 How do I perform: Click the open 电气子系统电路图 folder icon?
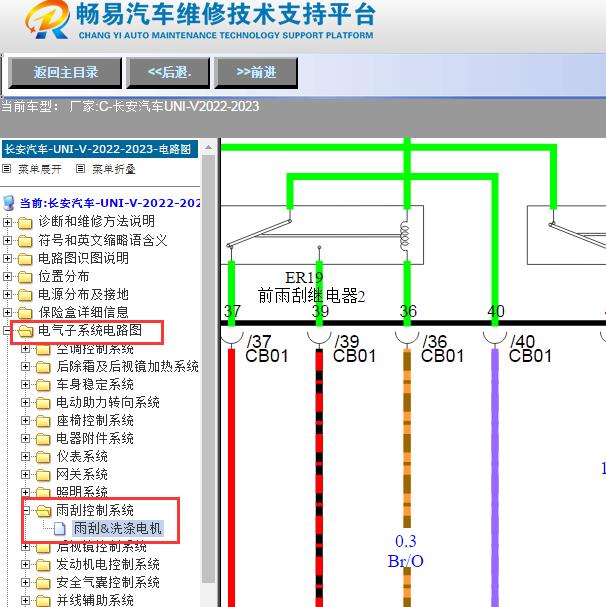tap(26, 331)
